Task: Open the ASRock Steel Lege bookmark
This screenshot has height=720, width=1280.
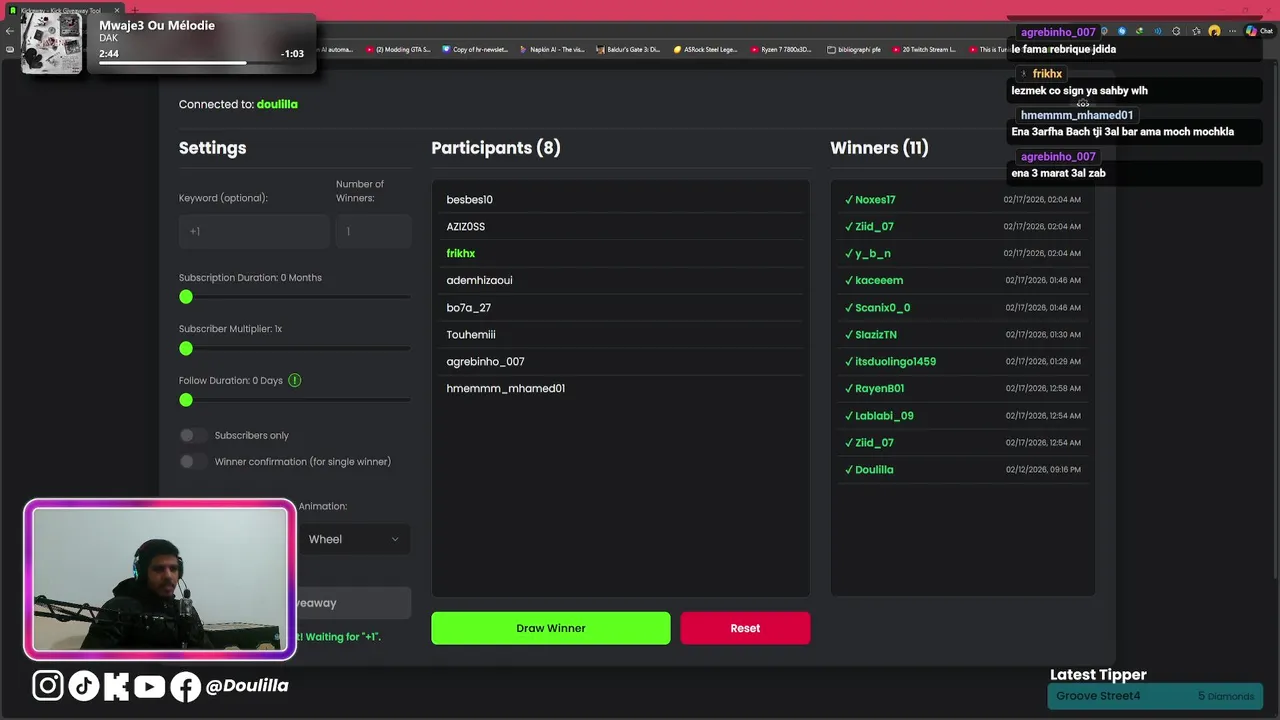Action: point(706,49)
